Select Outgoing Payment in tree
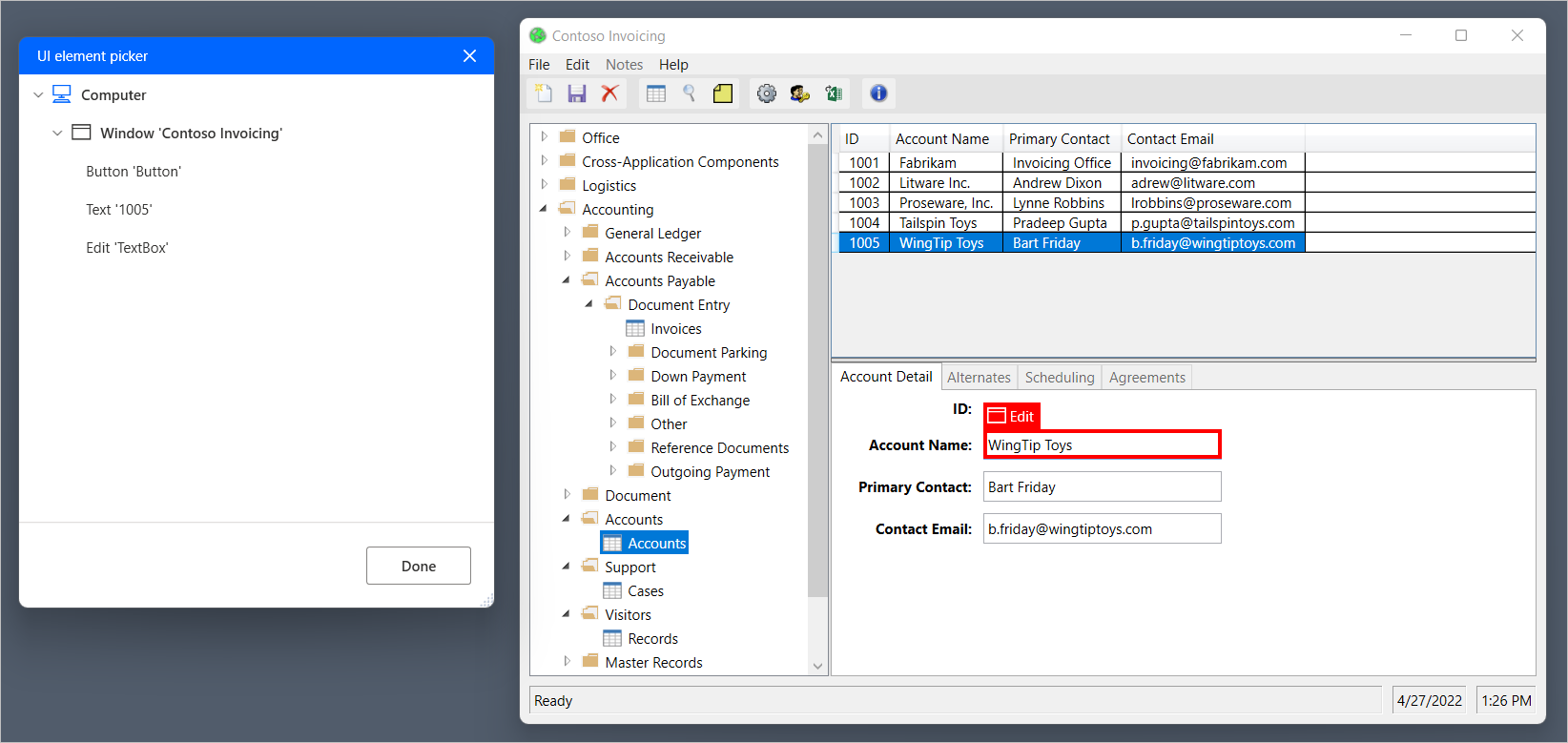1568x743 pixels. (711, 472)
